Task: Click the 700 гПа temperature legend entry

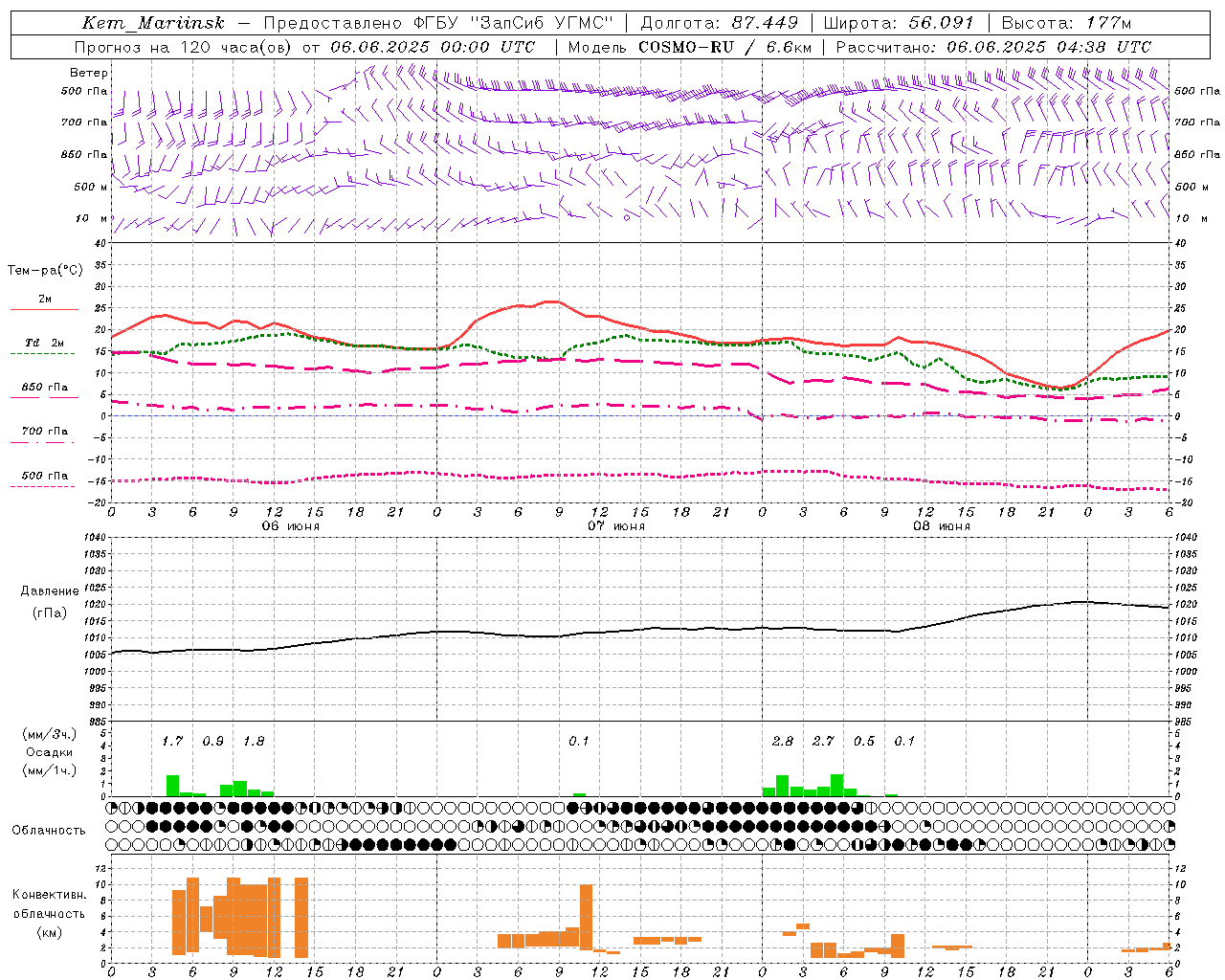Action: [44, 432]
